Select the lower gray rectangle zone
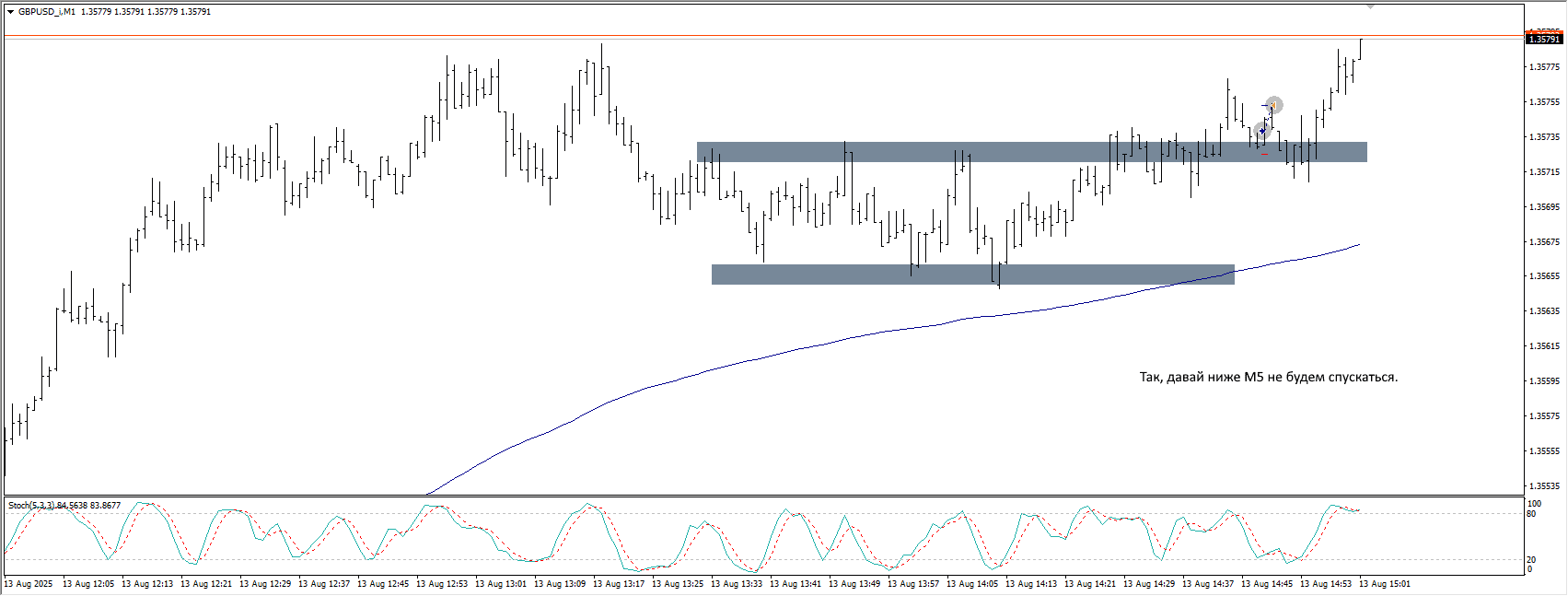 (x=972, y=275)
